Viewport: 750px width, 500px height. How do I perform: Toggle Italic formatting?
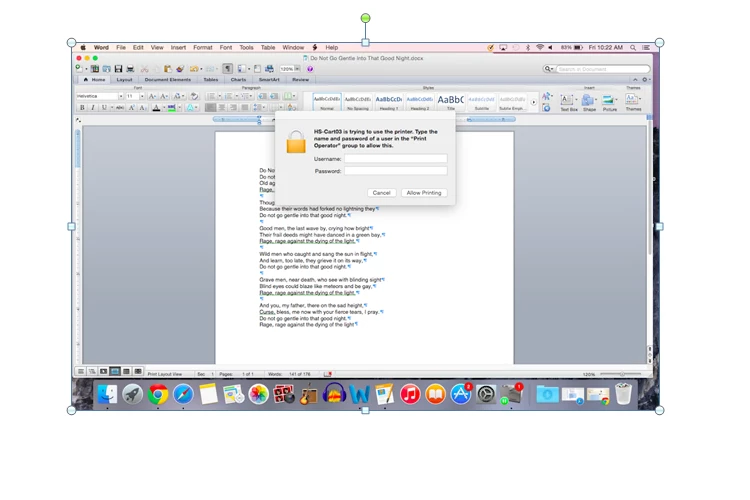[93, 108]
